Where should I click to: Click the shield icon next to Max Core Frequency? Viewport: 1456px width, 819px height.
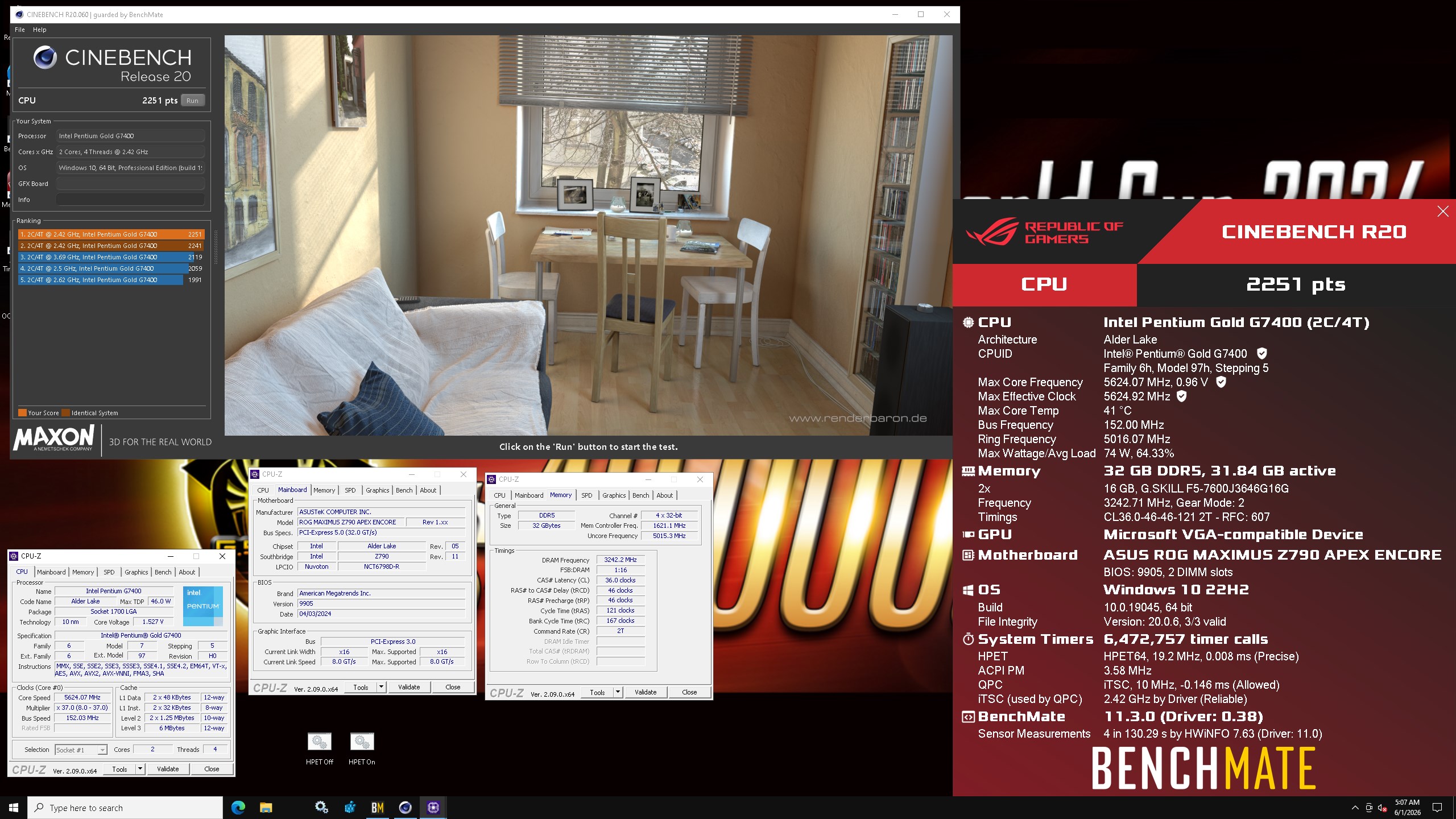[x=1221, y=382]
